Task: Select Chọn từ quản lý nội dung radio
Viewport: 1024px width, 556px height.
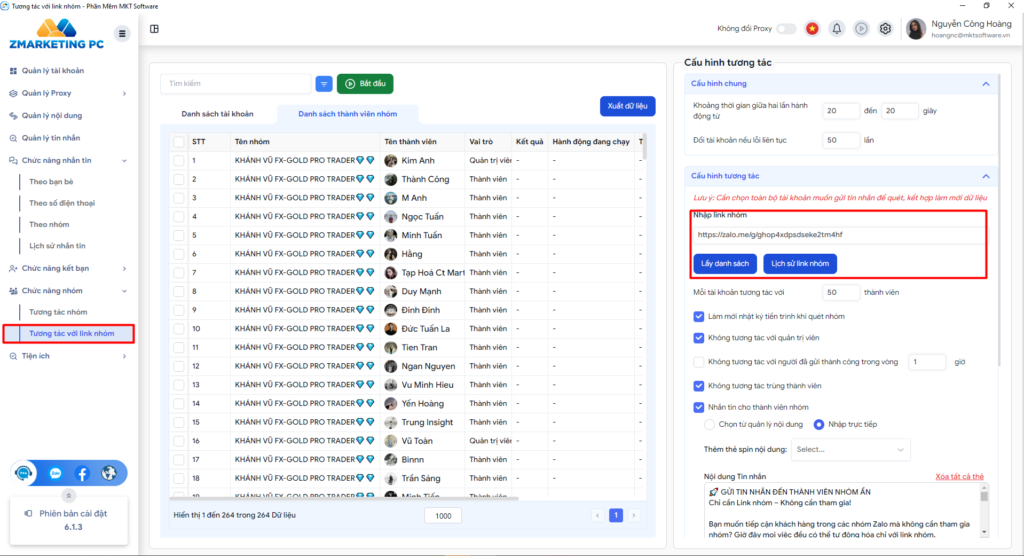Action: [x=709, y=425]
